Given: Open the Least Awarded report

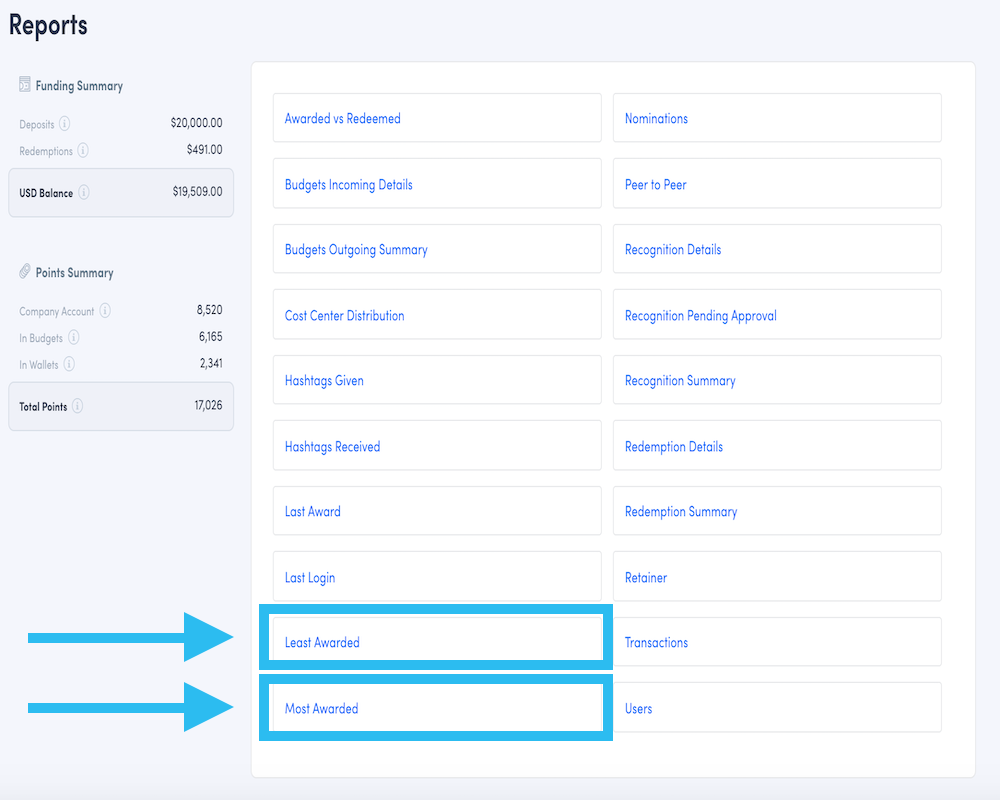Looking at the screenshot, I should tap(321, 642).
